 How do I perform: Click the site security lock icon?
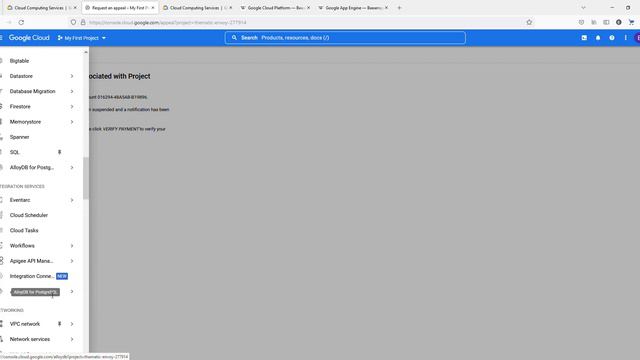click(83, 22)
